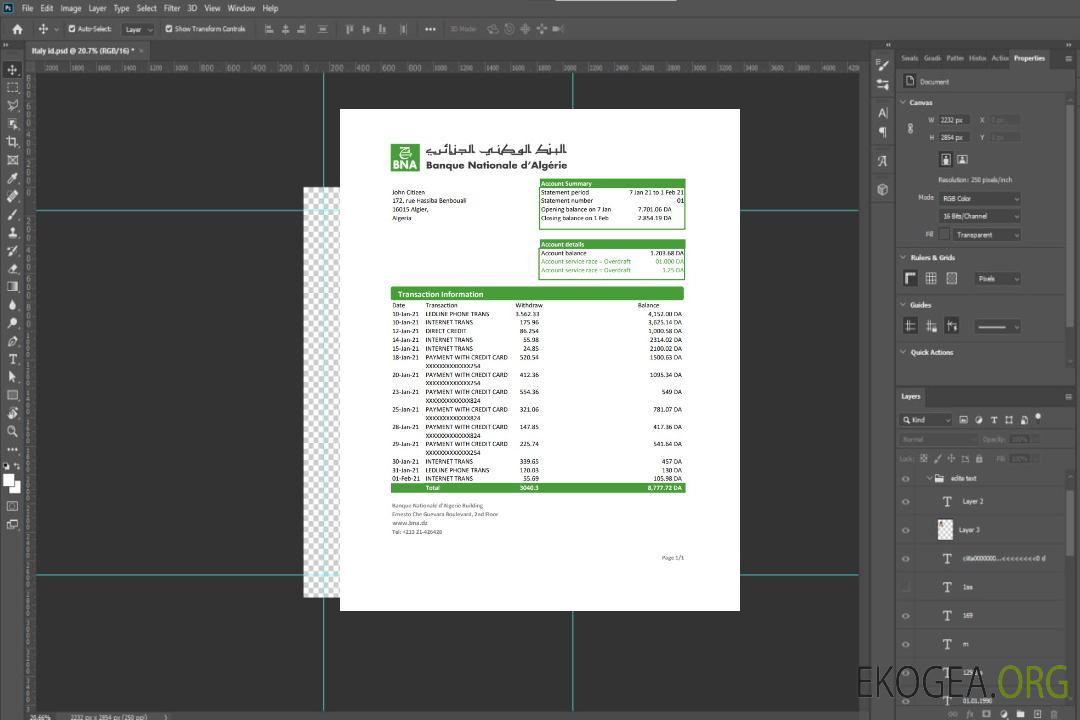Click the lock guides button
Screen dimensions: 1080x720
tap(931, 326)
